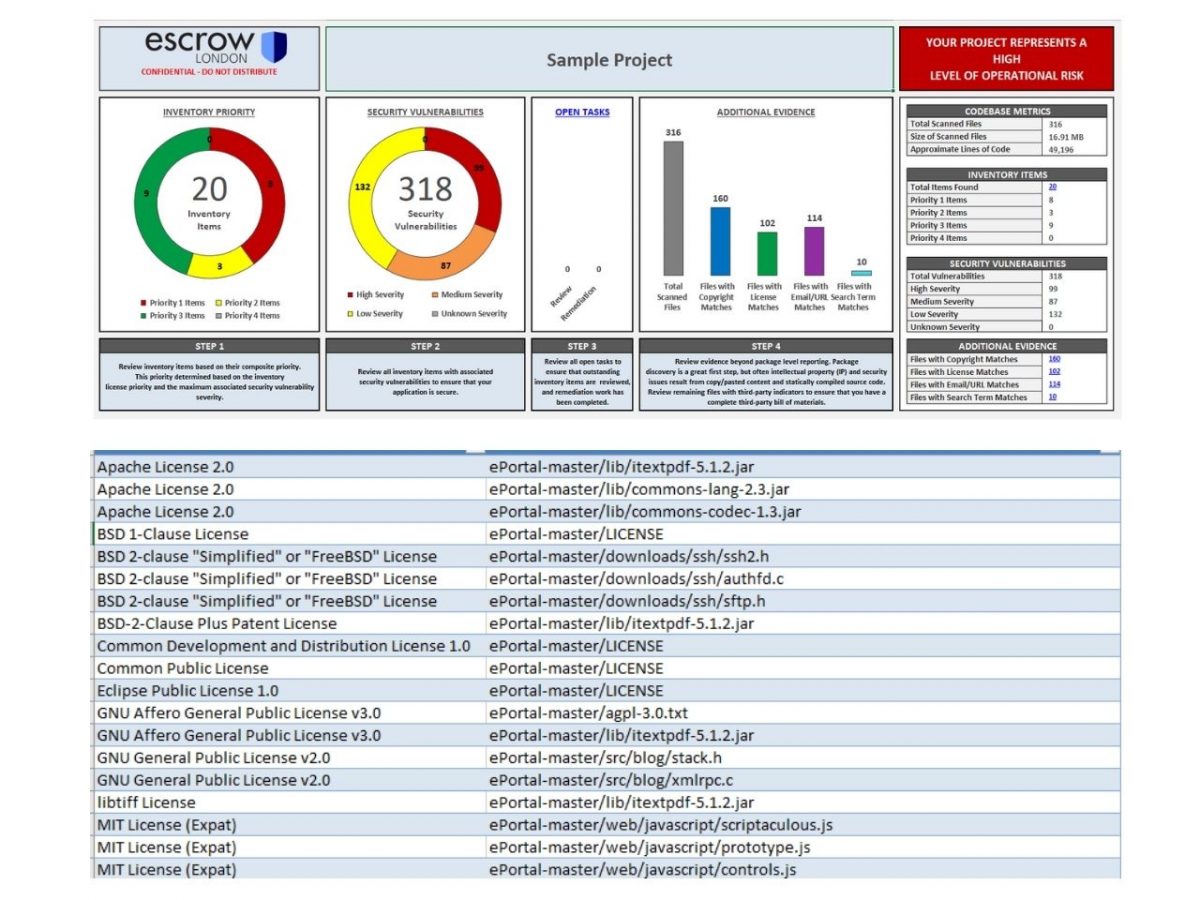Open the License Matches 102 link
Viewport: 1200px width, 900px height.
(x=1053, y=372)
